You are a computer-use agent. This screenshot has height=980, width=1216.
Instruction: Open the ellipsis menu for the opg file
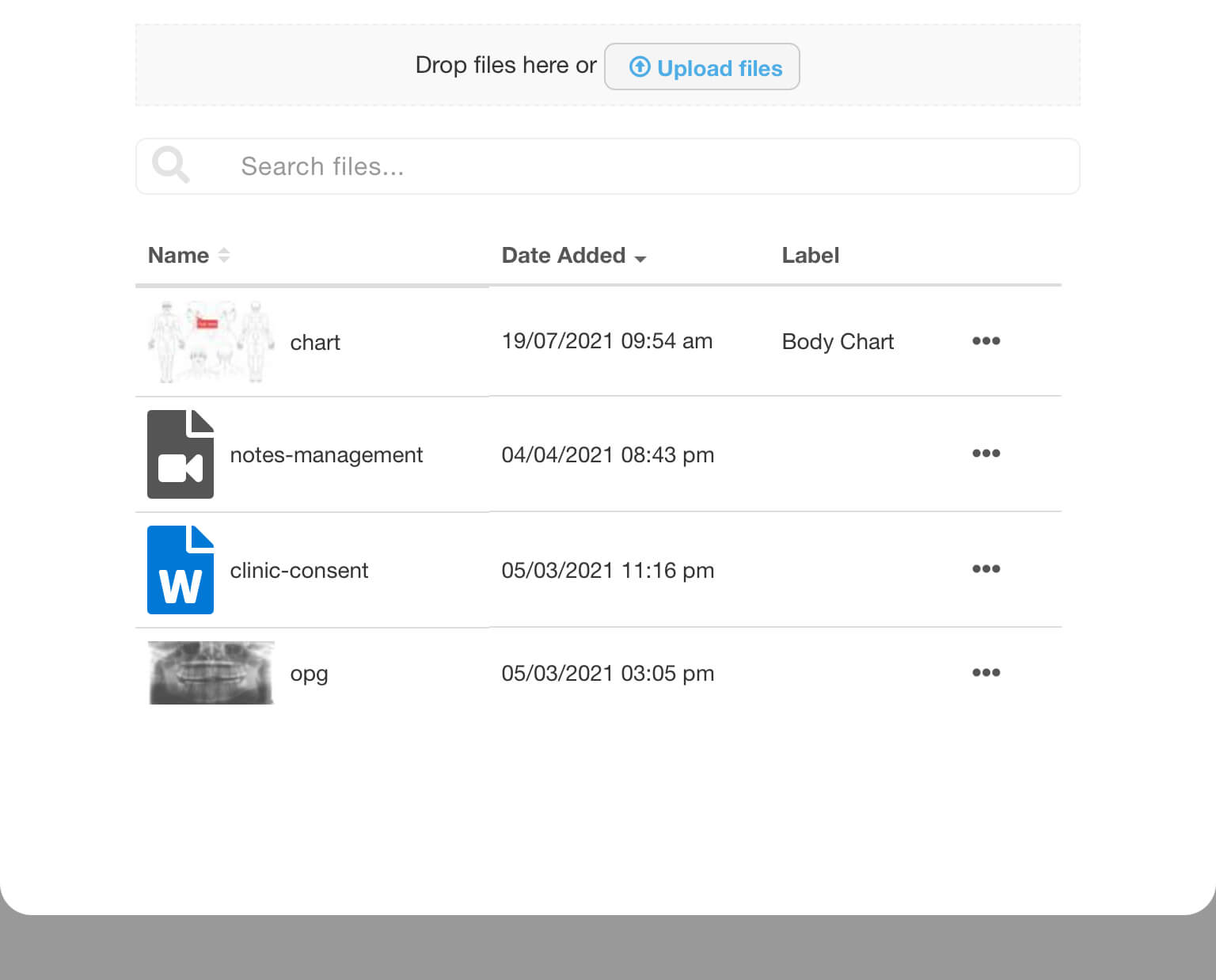pyautogui.click(x=986, y=672)
